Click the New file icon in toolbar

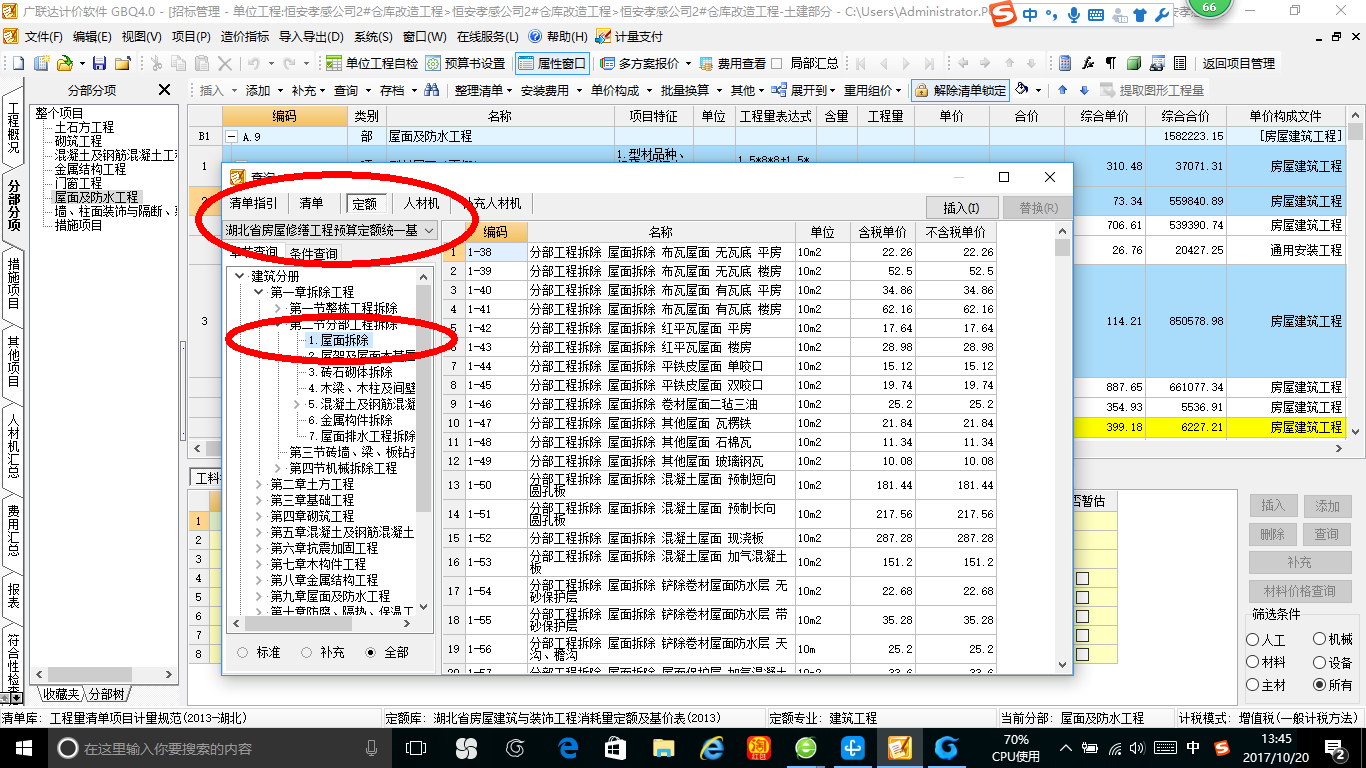pos(19,63)
